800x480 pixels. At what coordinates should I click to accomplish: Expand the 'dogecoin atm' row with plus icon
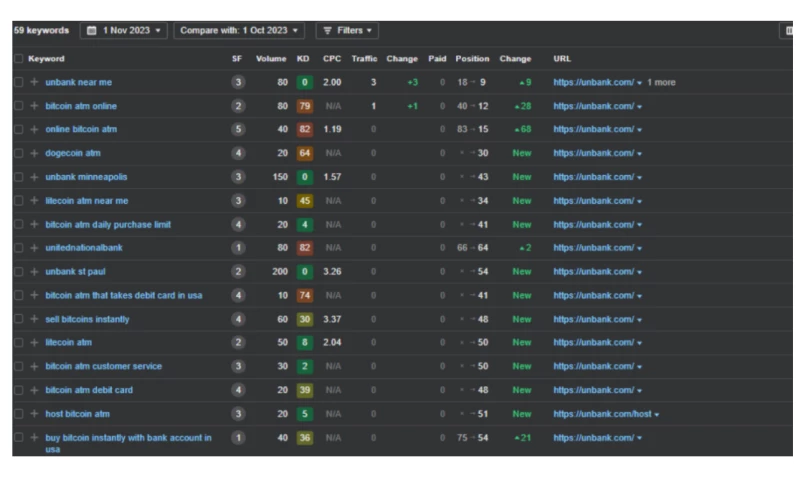(x=35, y=153)
